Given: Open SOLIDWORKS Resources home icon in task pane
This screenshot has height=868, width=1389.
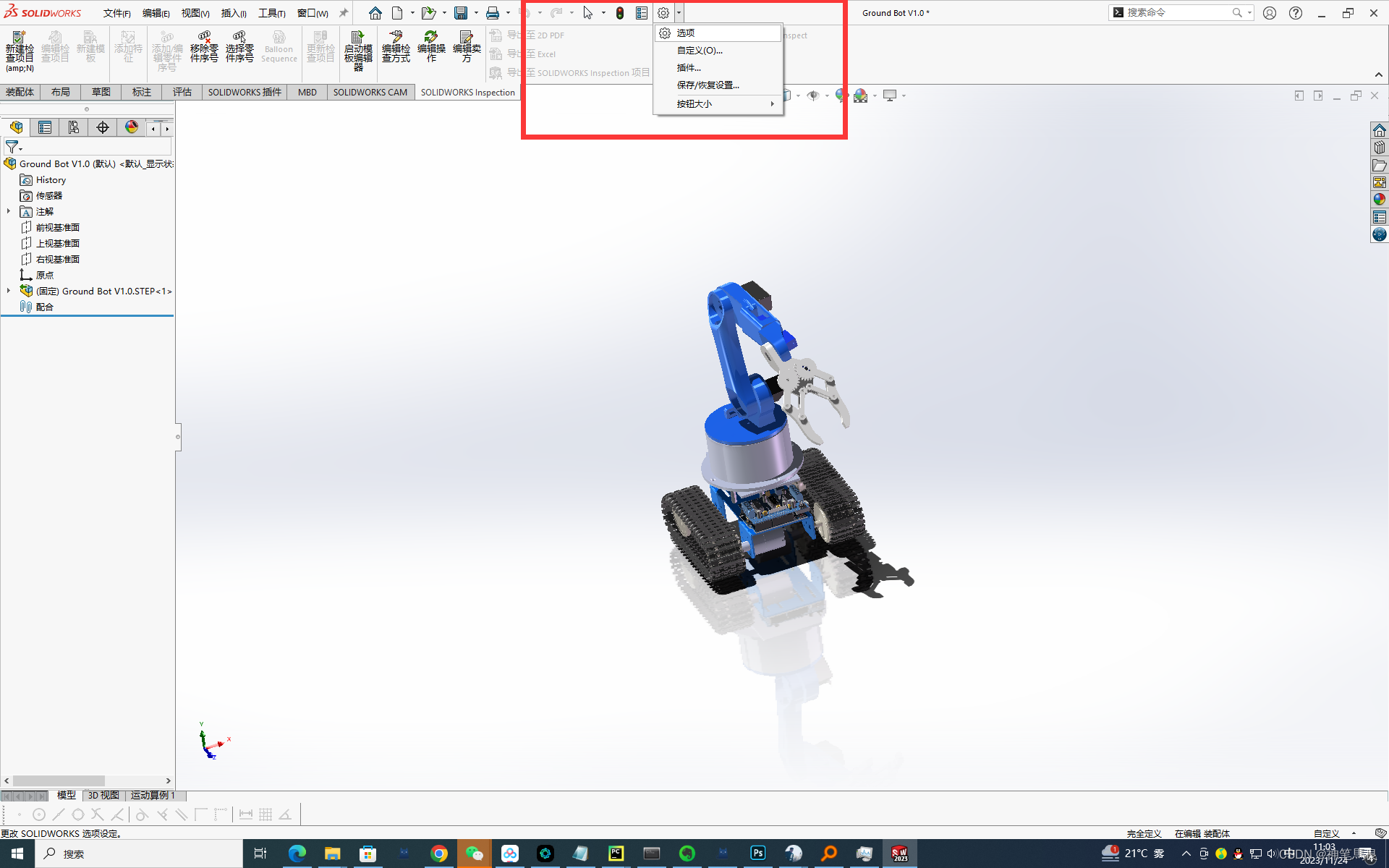Looking at the screenshot, I should click(x=1380, y=129).
